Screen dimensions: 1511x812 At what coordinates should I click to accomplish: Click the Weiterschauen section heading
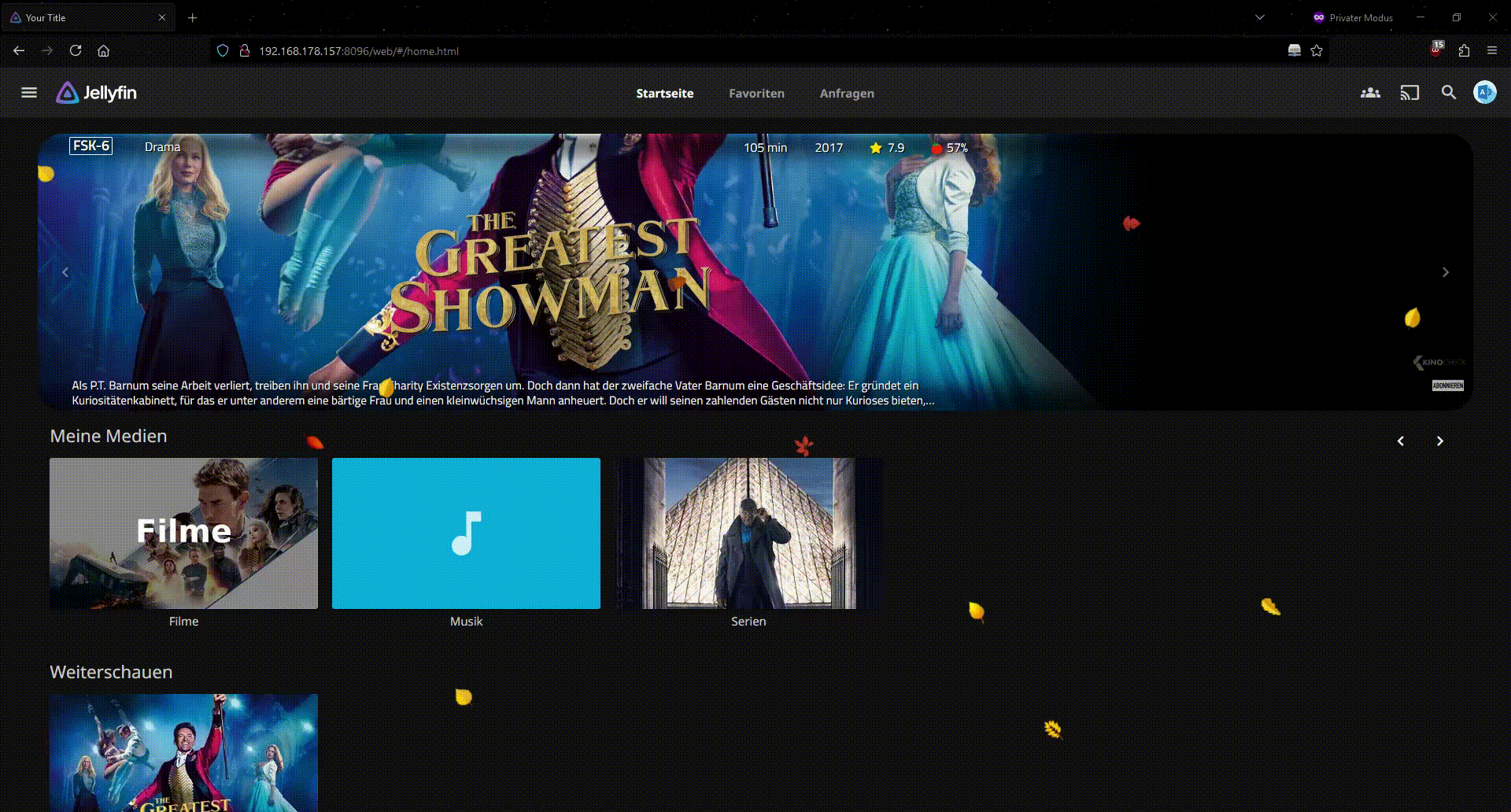111,672
